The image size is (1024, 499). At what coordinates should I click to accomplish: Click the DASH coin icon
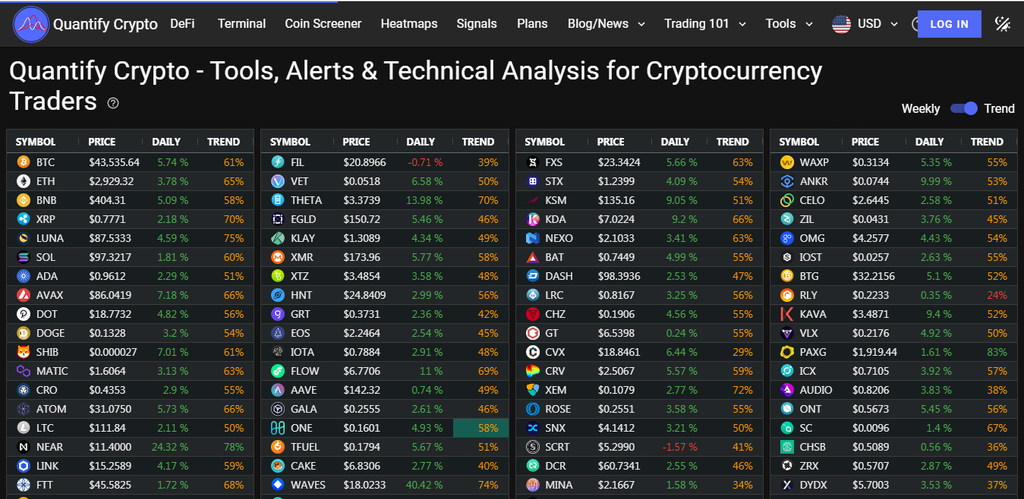pos(533,276)
